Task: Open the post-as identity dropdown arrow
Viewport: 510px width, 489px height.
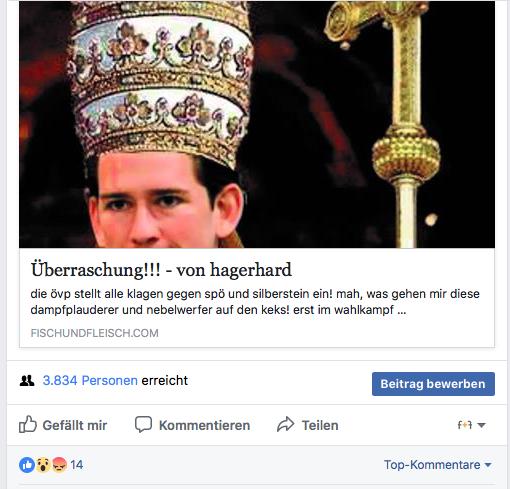Action: click(481, 425)
